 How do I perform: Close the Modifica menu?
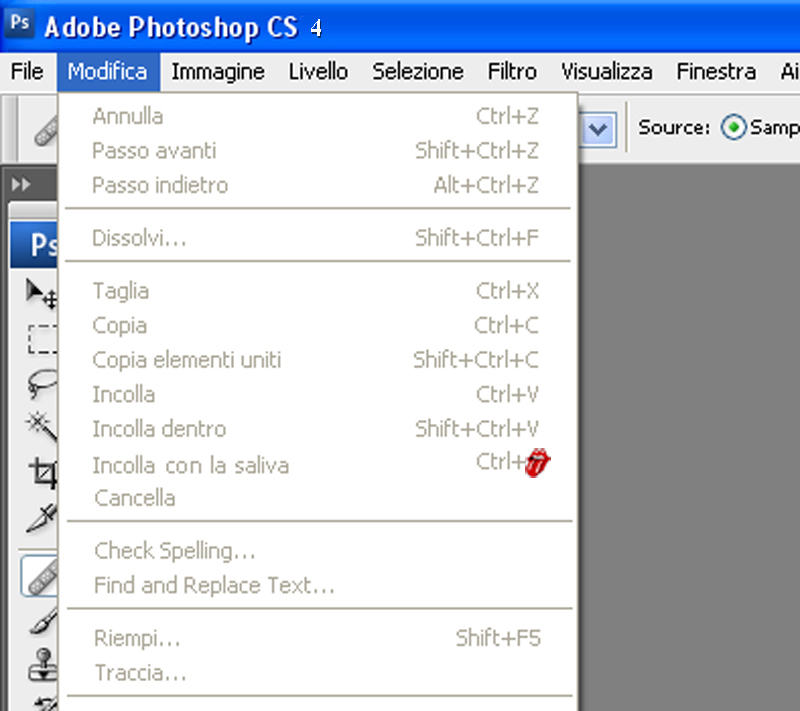coord(108,71)
